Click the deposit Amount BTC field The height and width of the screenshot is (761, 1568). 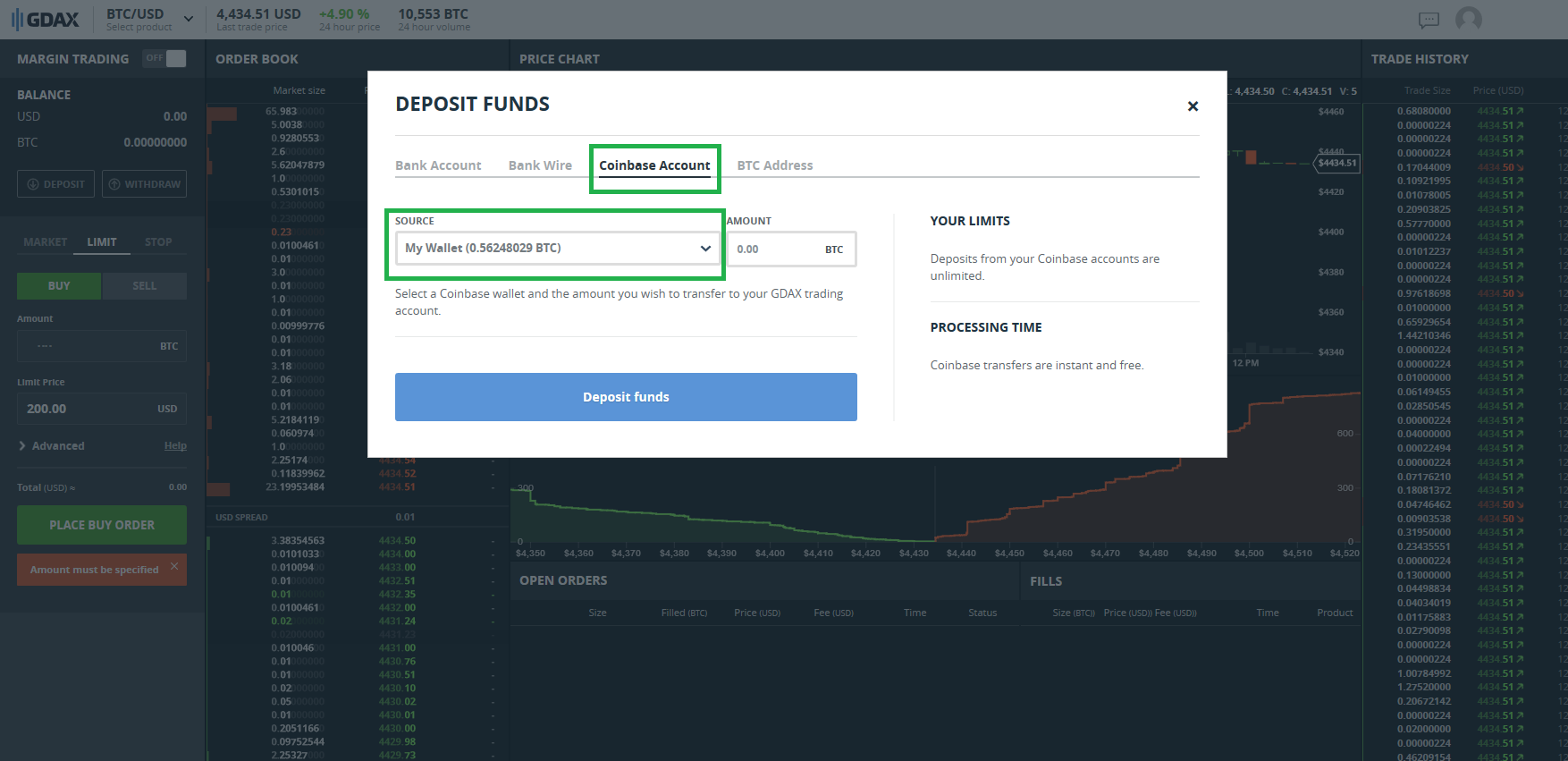point(791,249)
